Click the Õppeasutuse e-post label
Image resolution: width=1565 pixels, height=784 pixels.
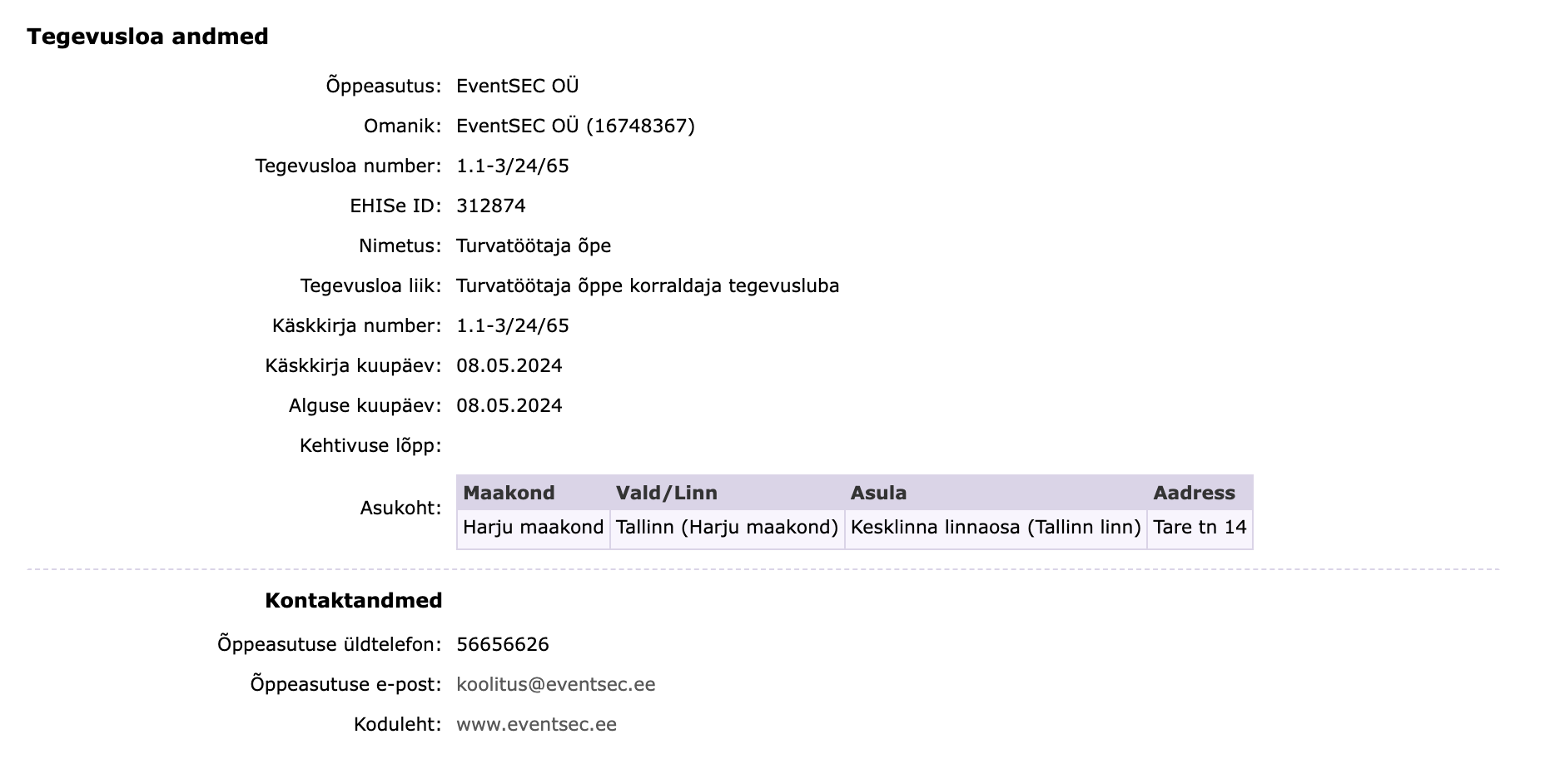[346, 684]
